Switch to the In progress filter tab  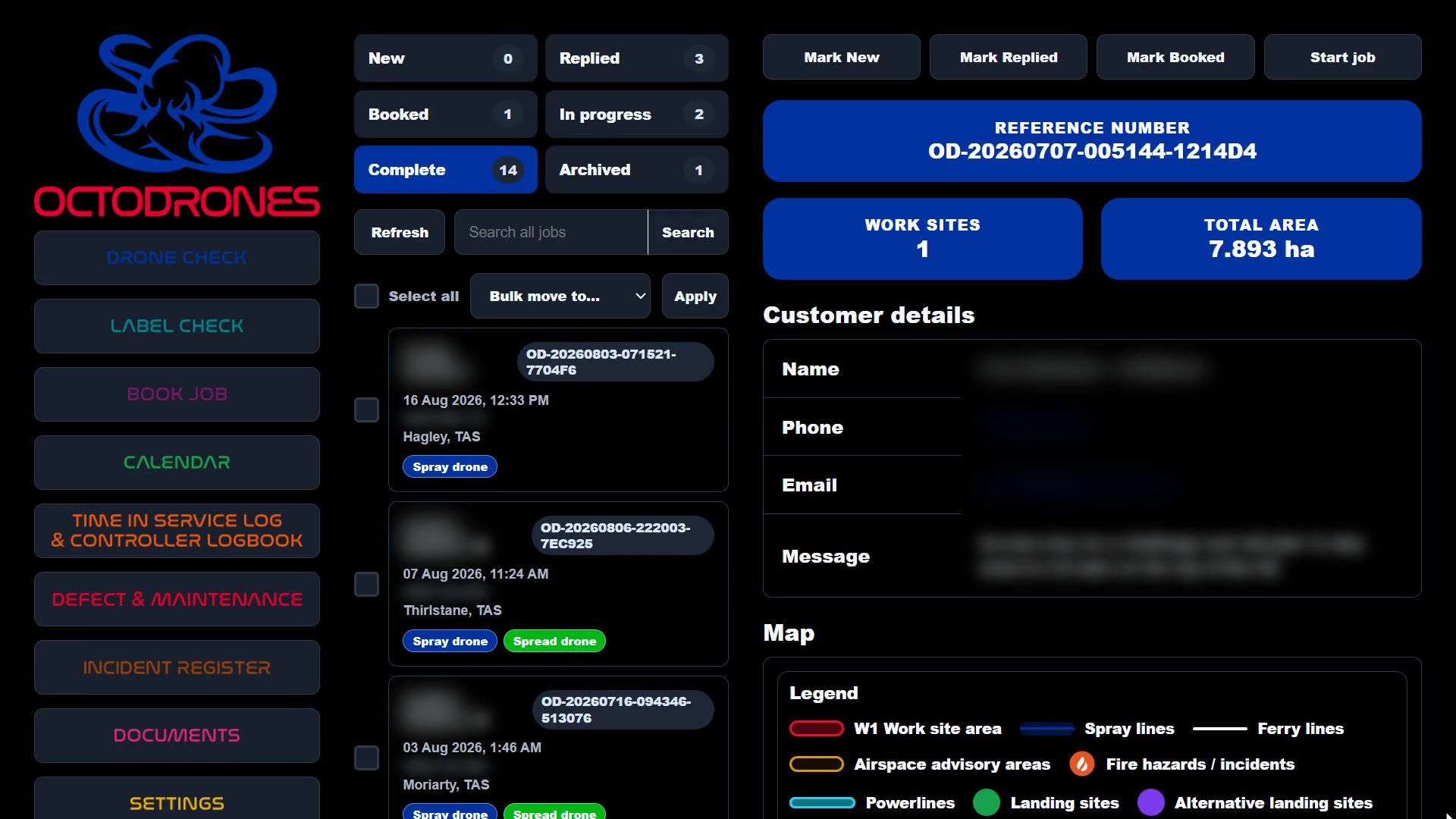click(x=636, y=115)
